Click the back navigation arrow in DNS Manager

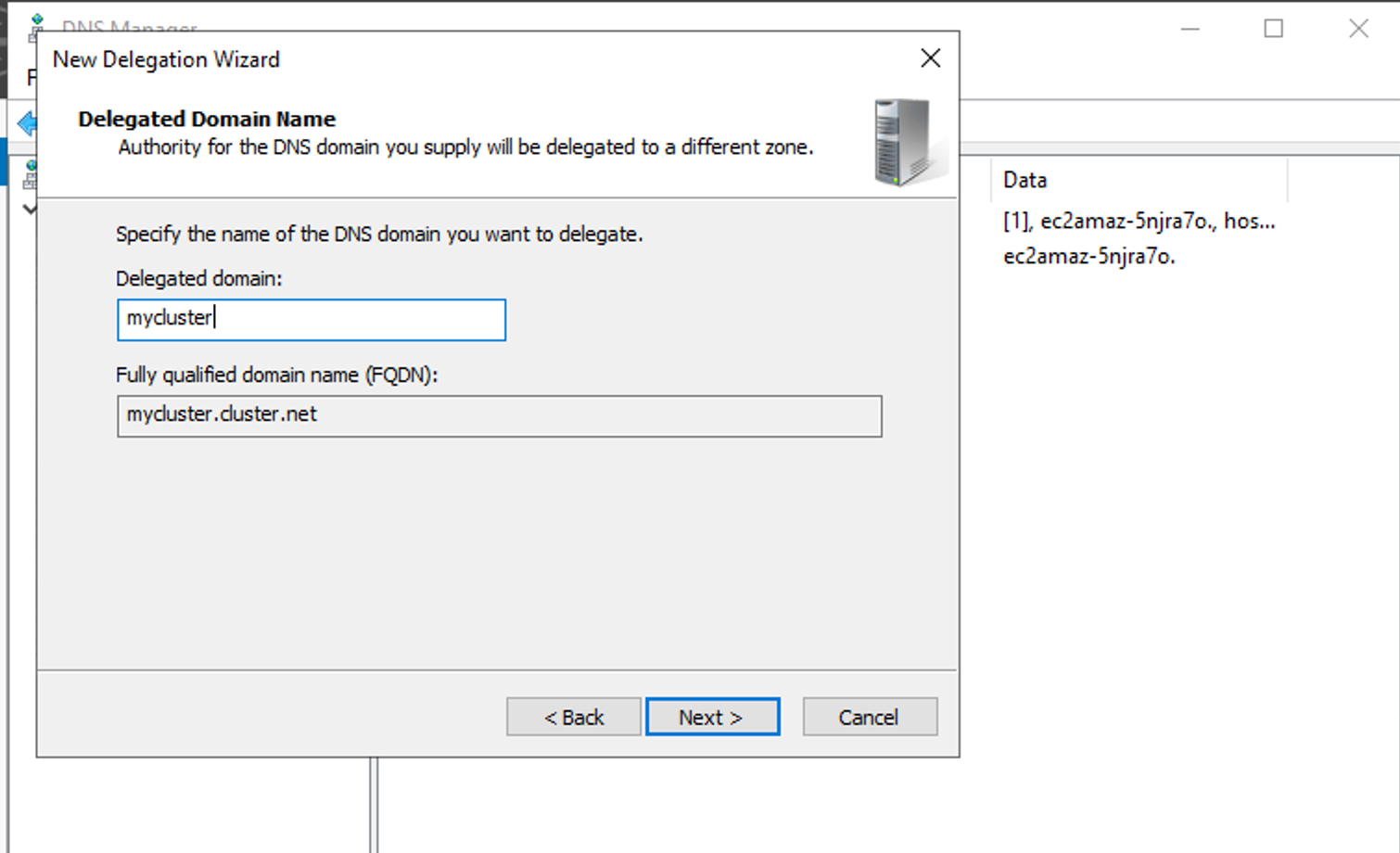point(28,122)
